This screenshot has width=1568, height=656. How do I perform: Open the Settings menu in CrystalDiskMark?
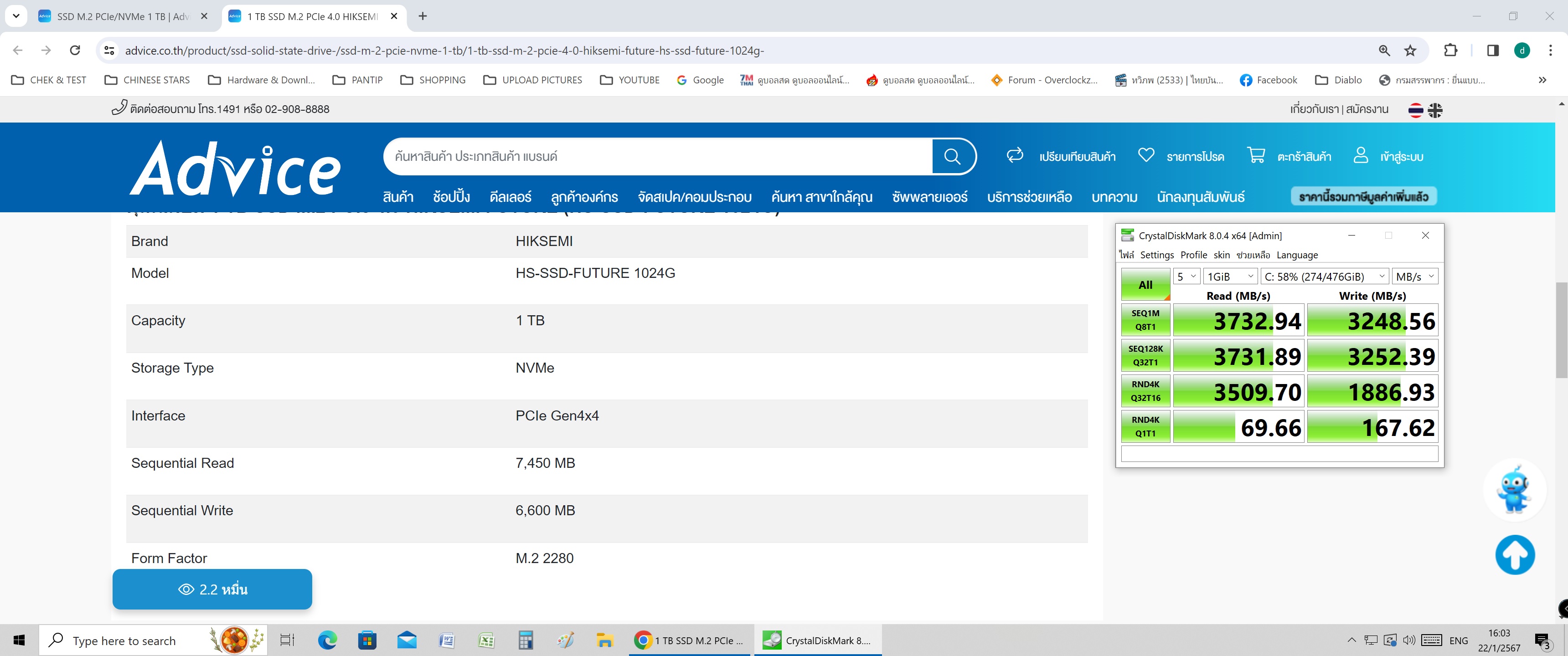pos(1156,255)
